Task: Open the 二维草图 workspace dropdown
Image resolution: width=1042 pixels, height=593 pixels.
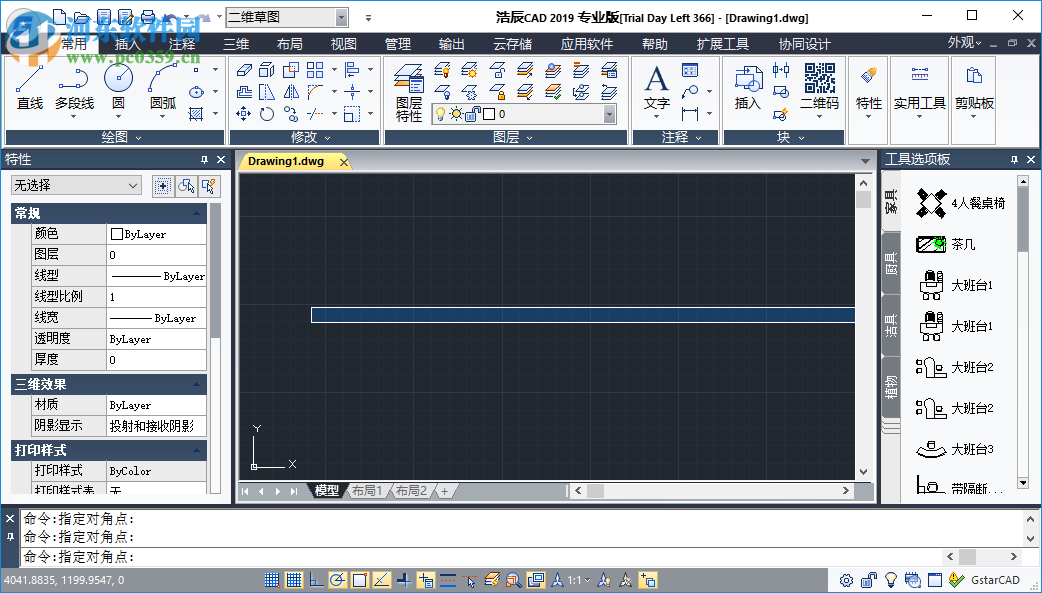Action: pos(340,17)
